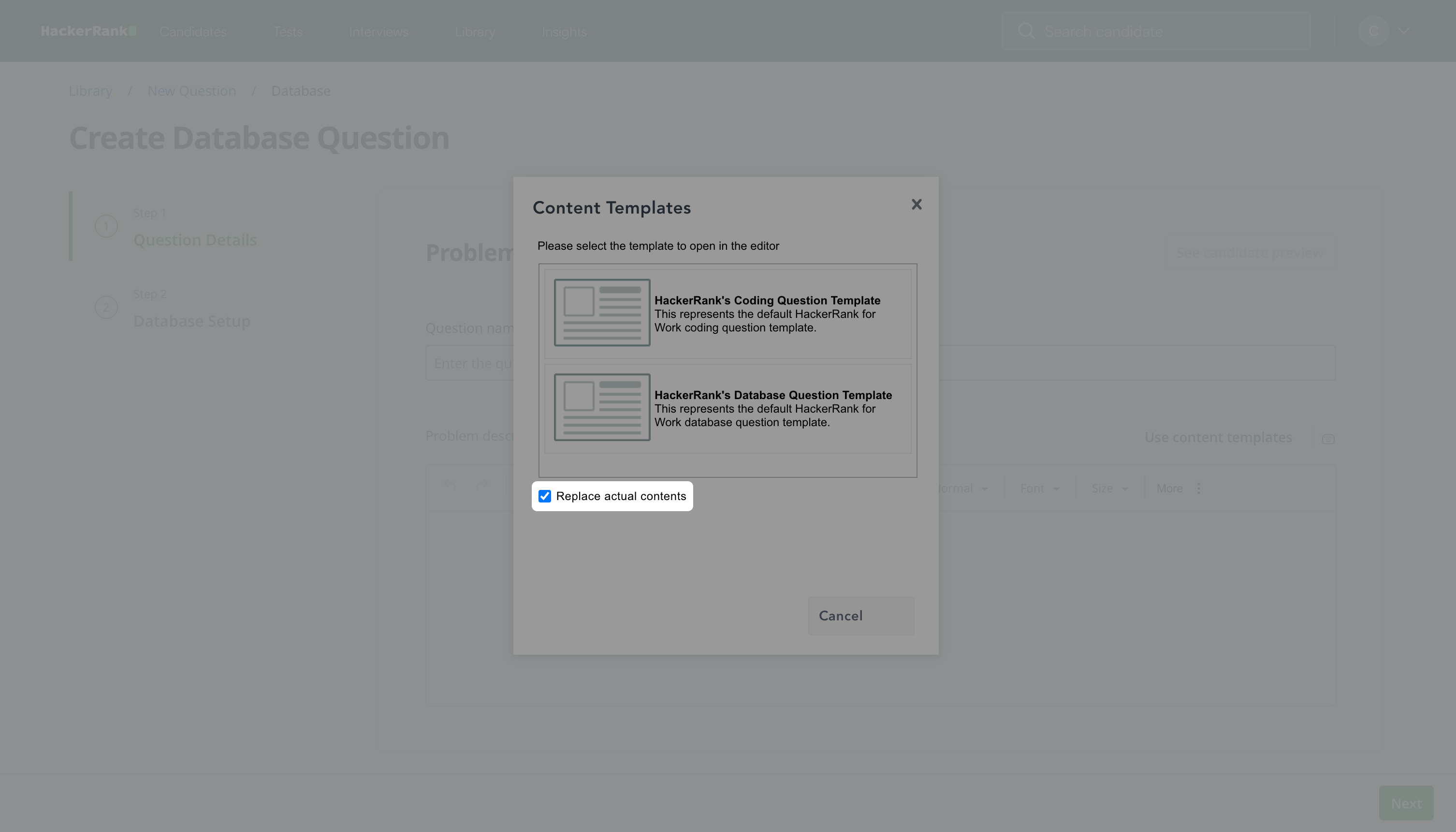Open the Library menu item
Screen dimensions: 1456x832
point(475,32)
